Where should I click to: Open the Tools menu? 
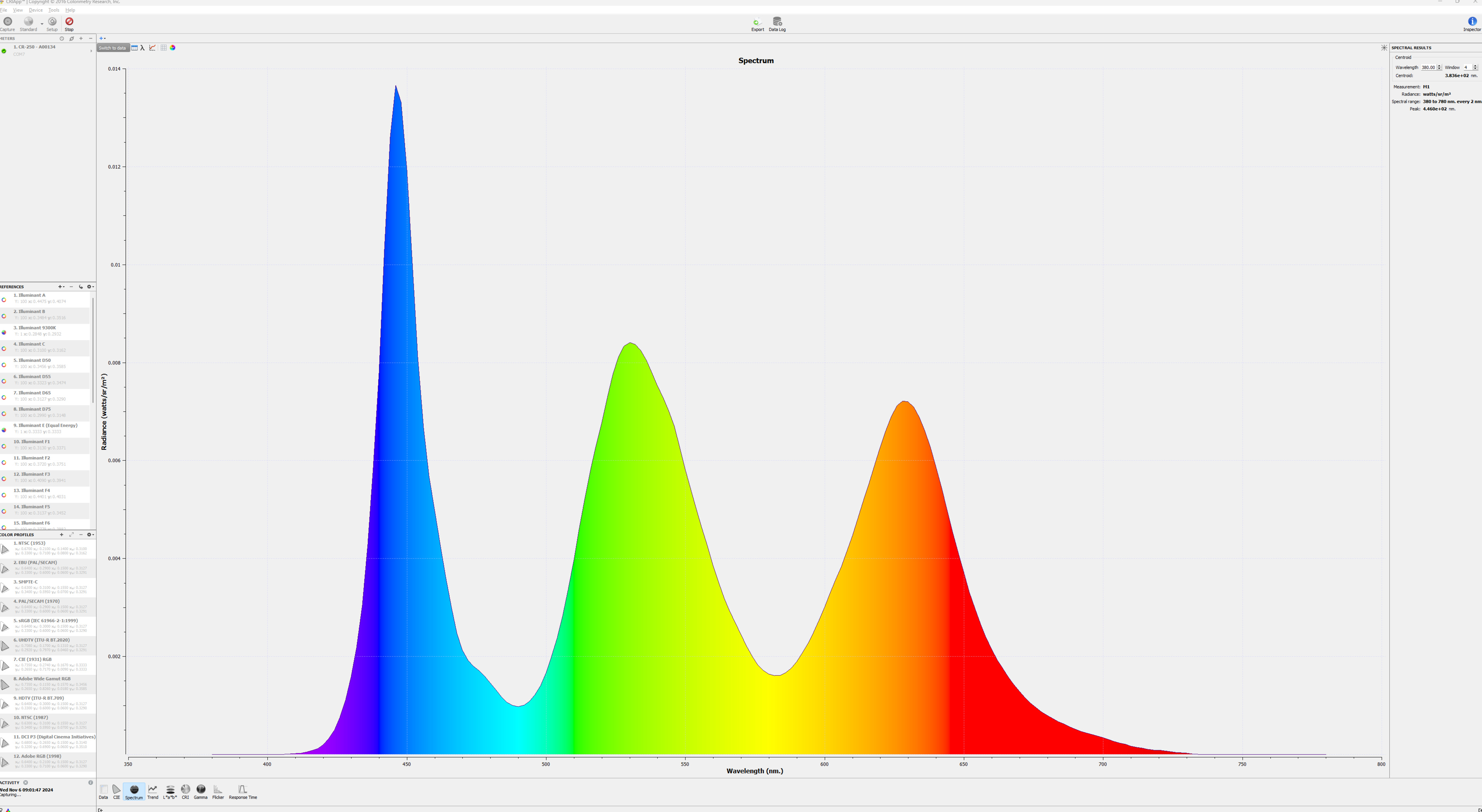coord(54,10)
